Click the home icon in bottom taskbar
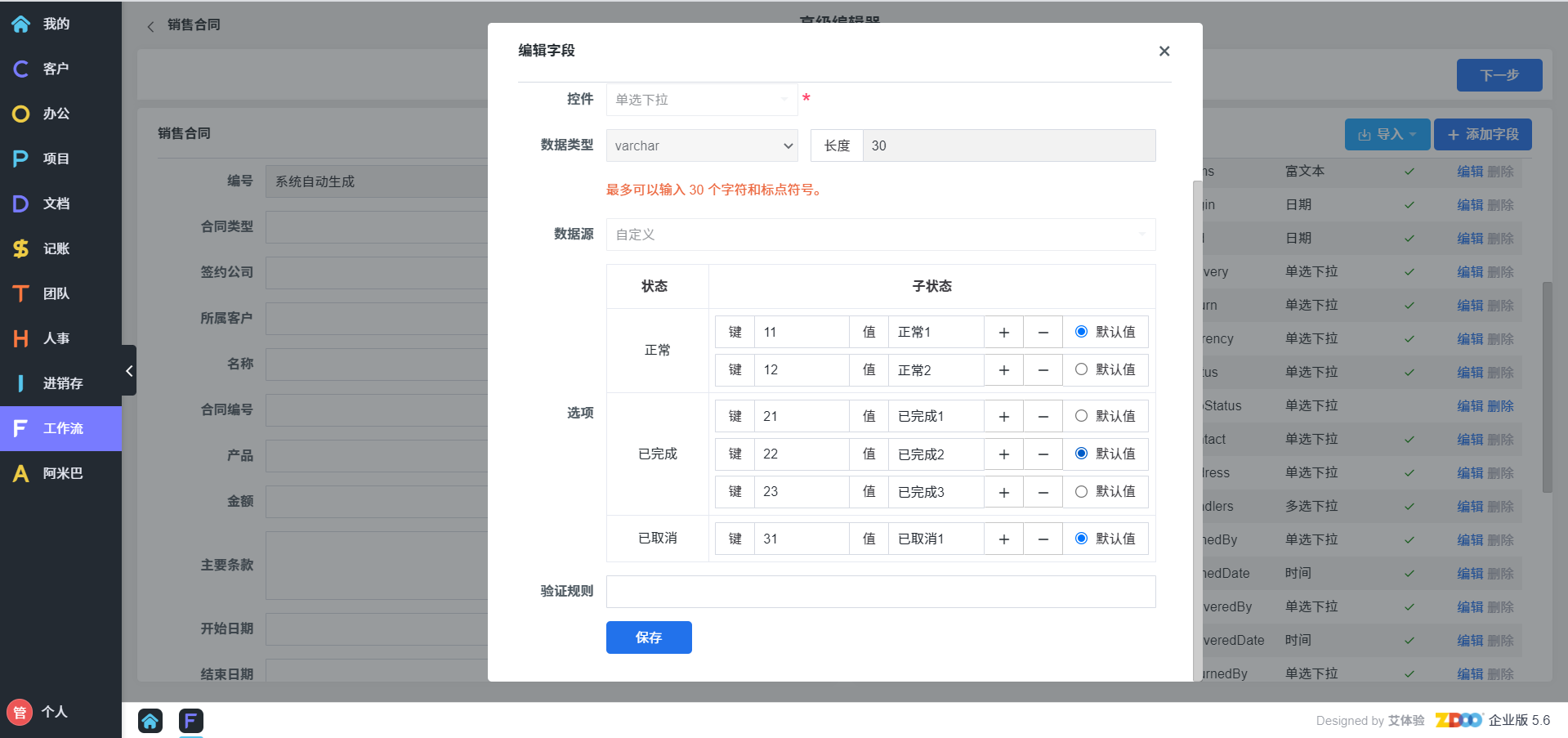 (x=150, y=720)
